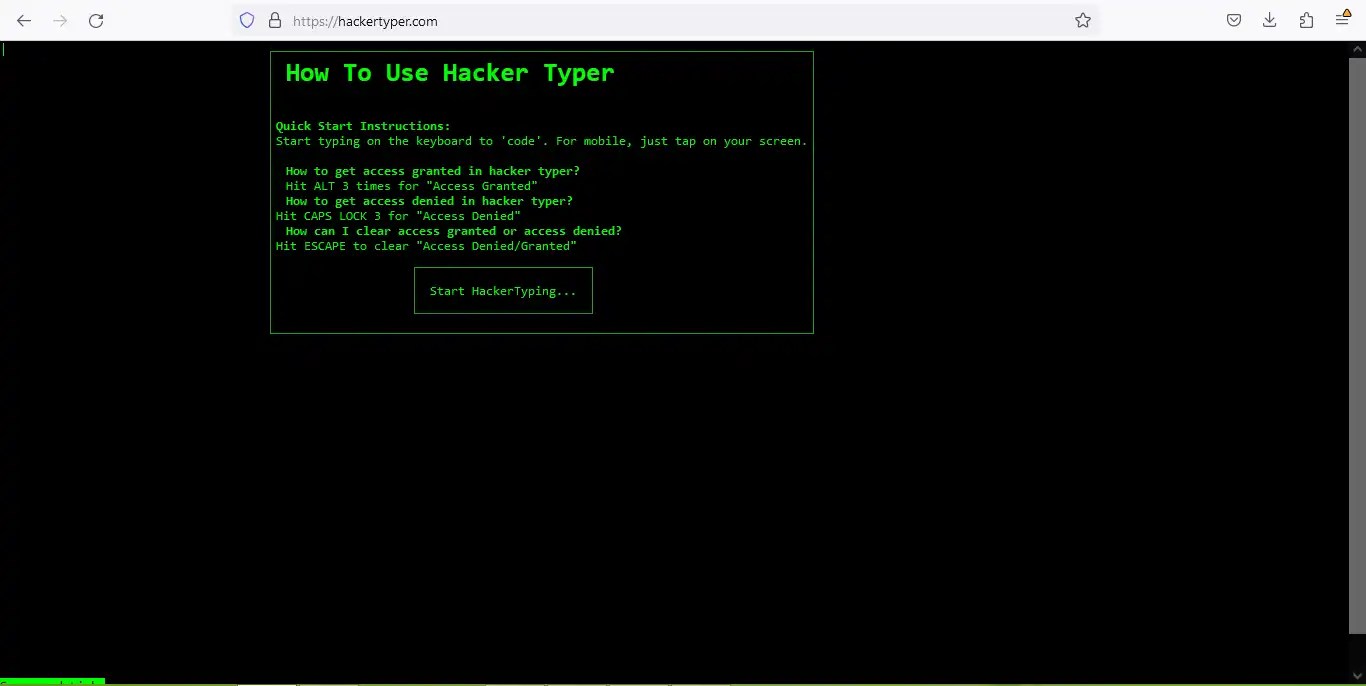Screen dimensions: 1366x686
Task: Click 'Hit CAPS LOCK 3' line
Action: [398, 216]
